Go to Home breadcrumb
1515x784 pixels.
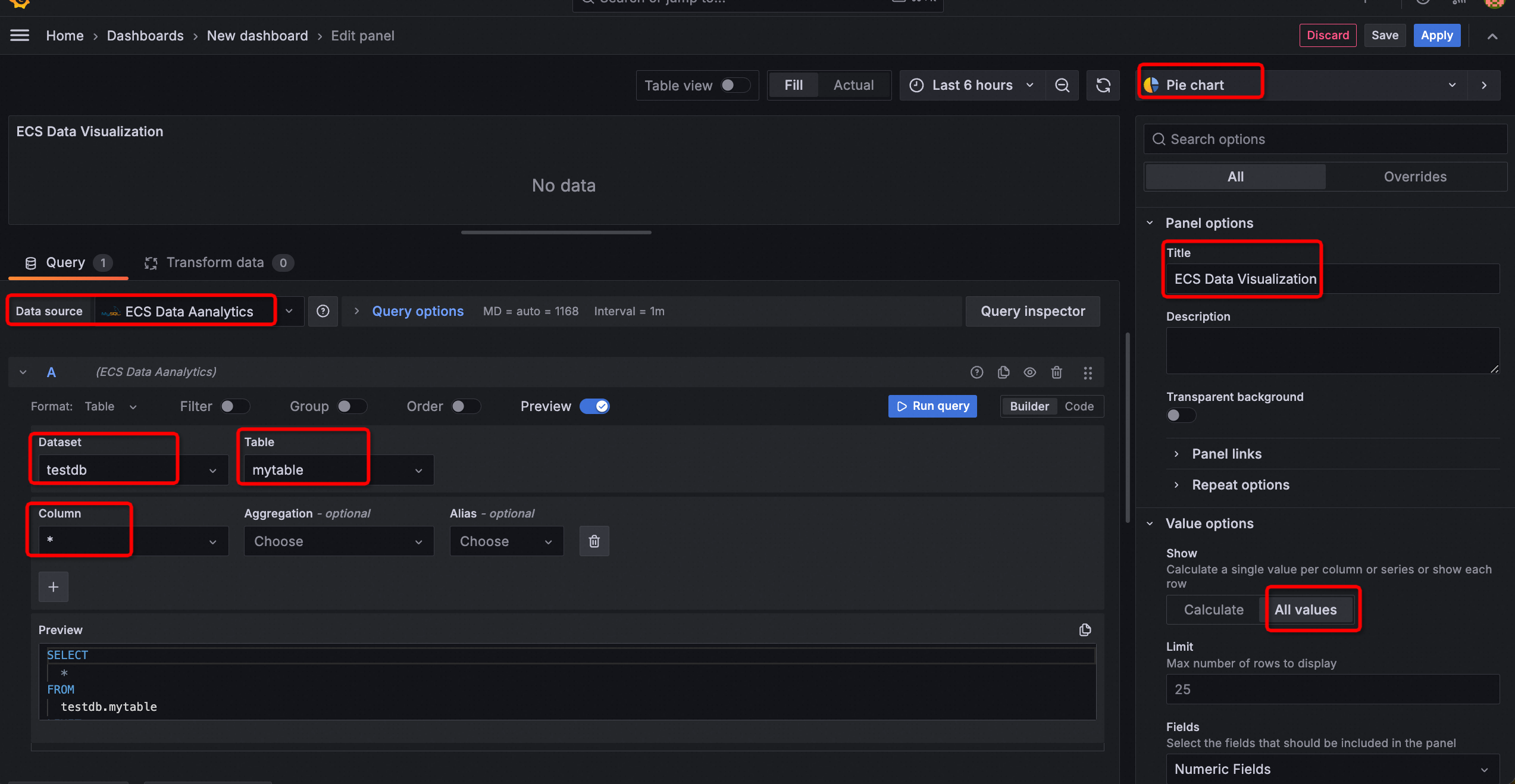pos(65,36)
